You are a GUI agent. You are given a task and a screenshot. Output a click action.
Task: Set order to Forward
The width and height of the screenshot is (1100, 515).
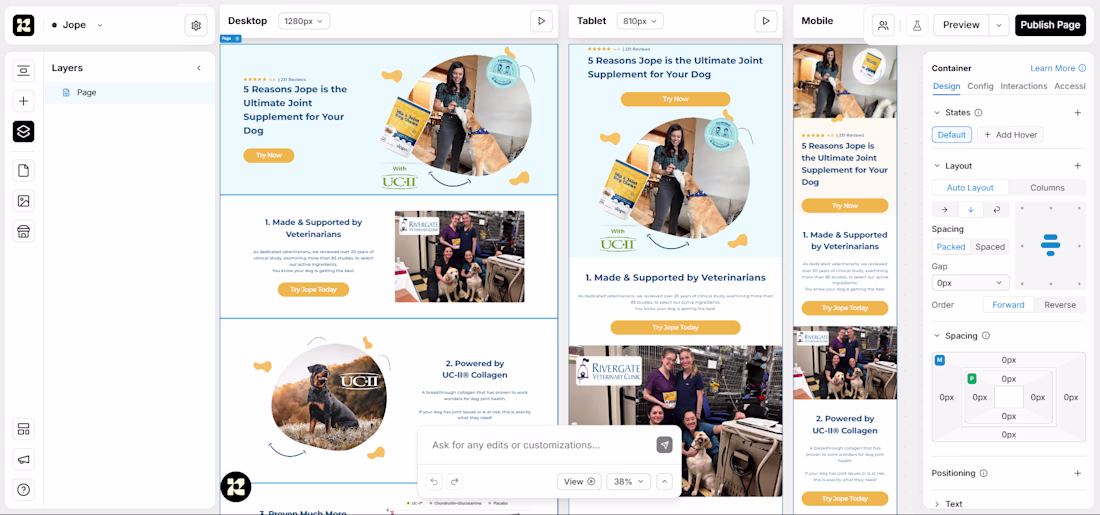(x=1009, y=305)
